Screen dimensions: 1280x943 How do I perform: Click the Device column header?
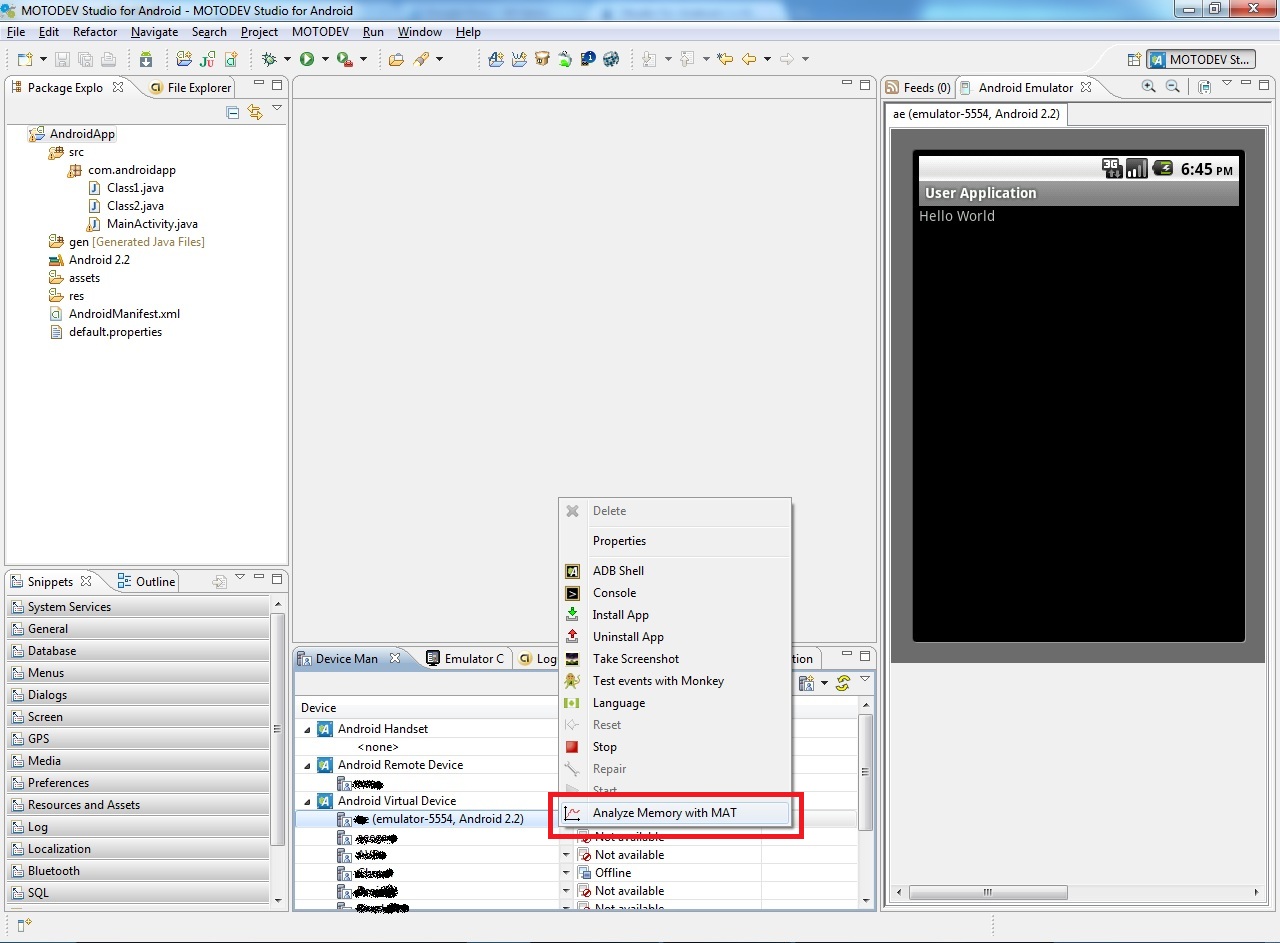coord(427,708)
